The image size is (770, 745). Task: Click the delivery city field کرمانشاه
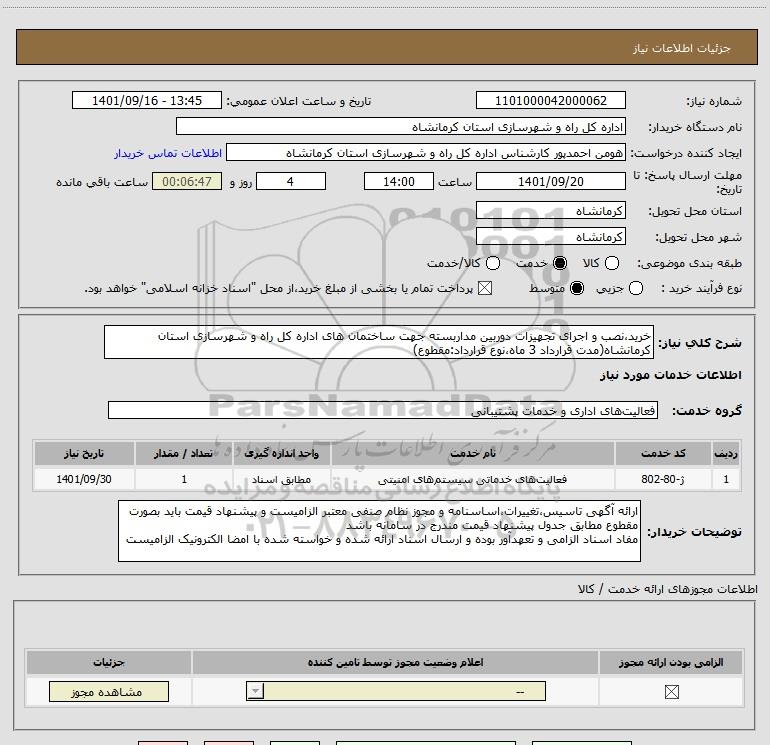click(x=550, y=237)
